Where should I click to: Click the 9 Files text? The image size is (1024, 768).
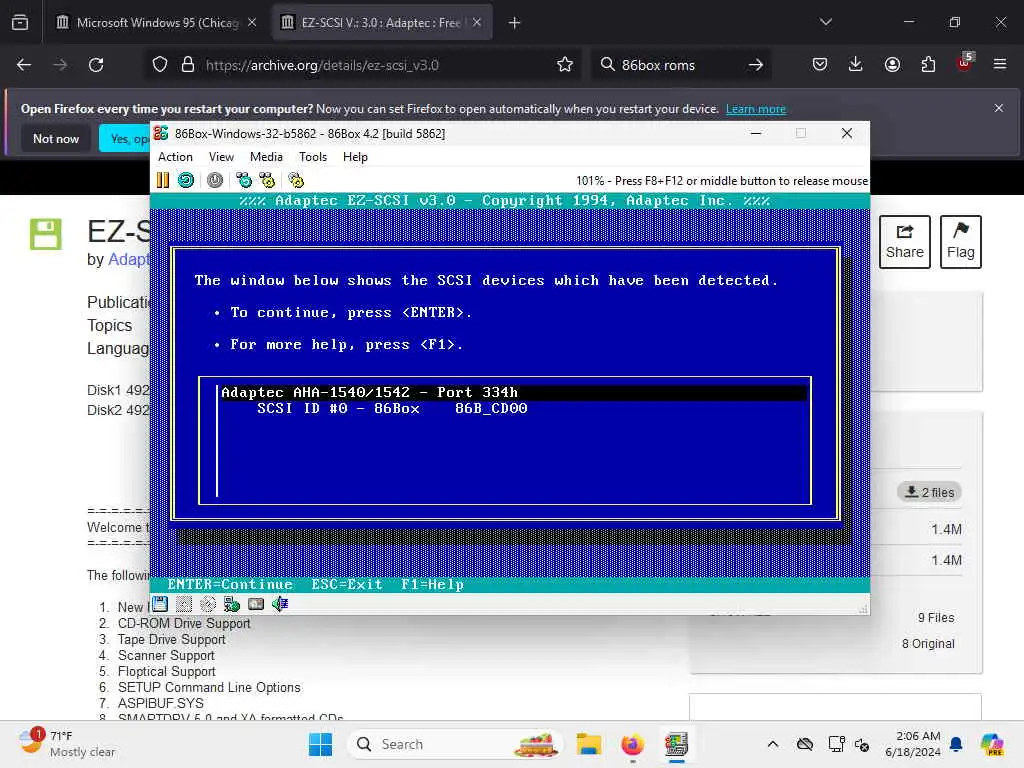point(936,618)
